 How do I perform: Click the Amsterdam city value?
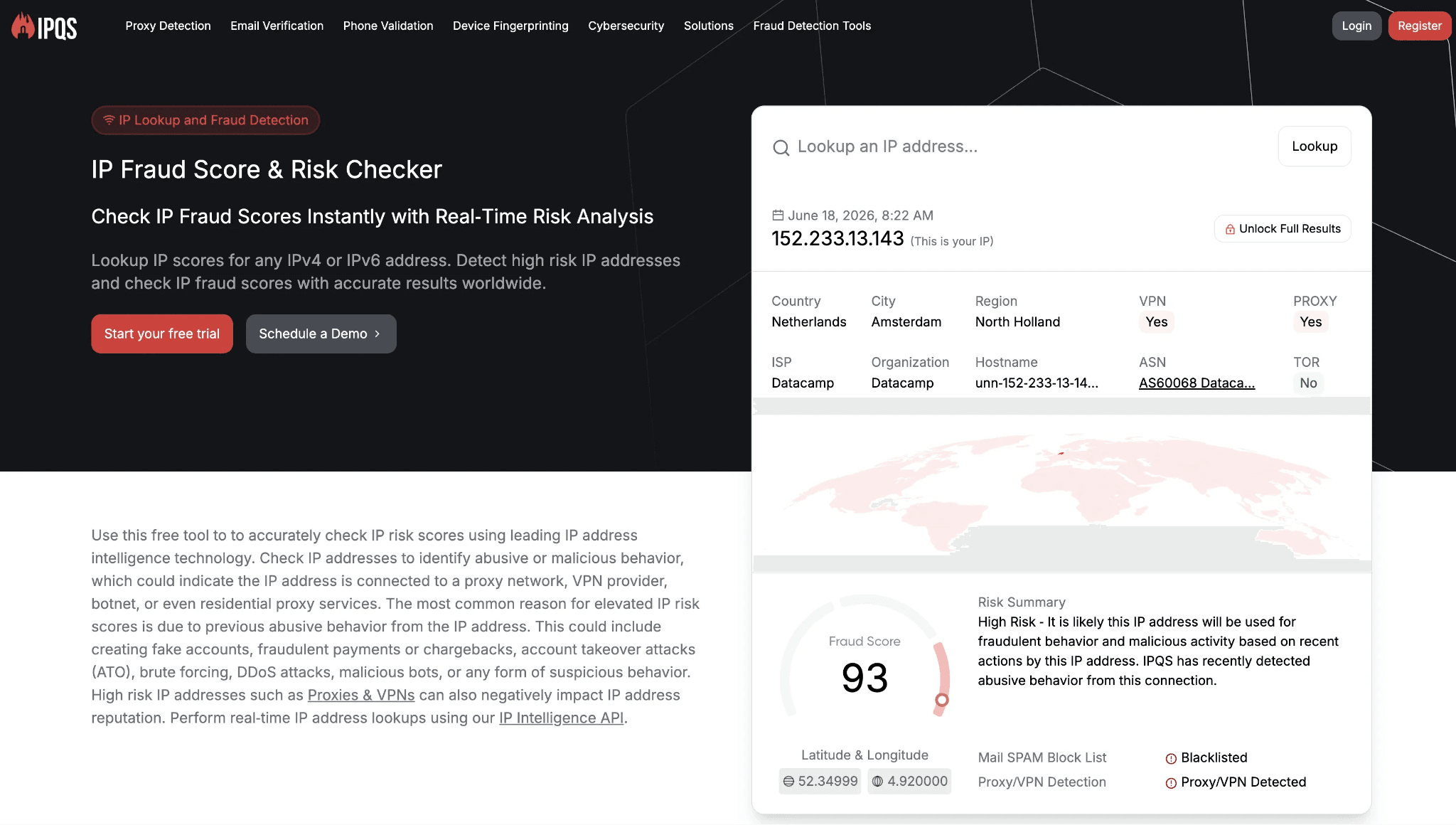[906, 322]
